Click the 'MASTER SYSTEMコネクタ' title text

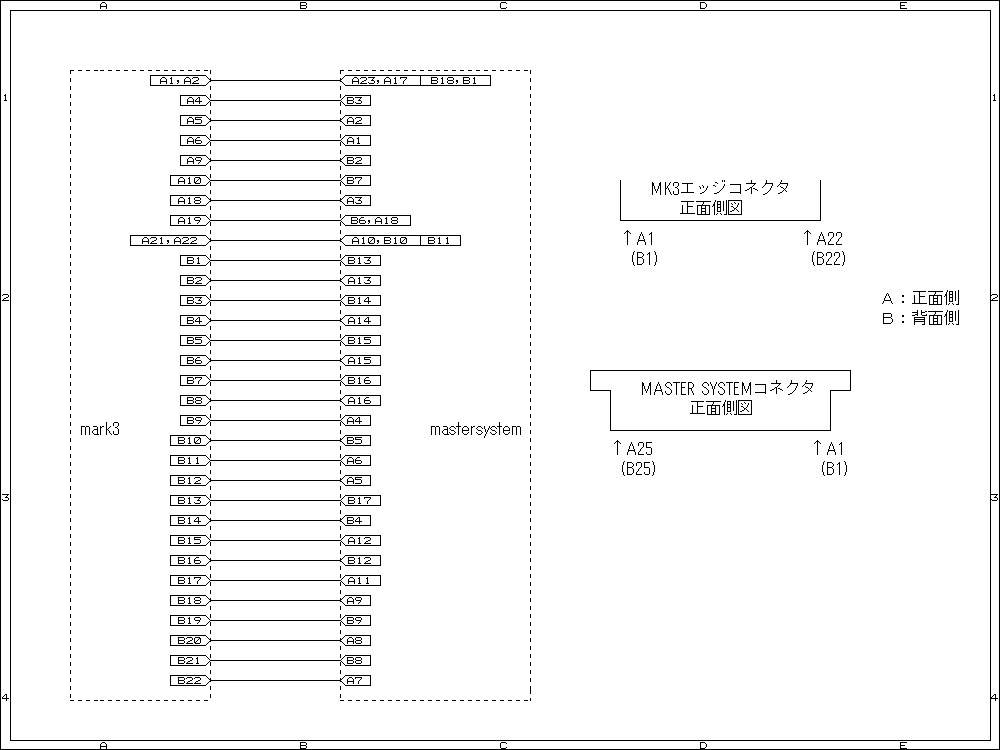click(728, 388)
